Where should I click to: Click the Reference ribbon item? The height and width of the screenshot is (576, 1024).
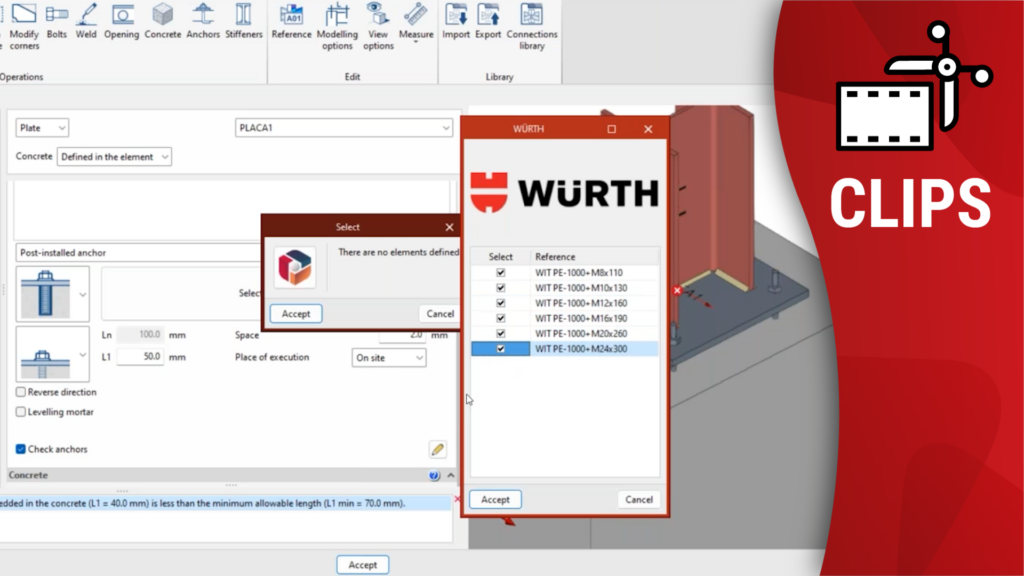point(291,22)
